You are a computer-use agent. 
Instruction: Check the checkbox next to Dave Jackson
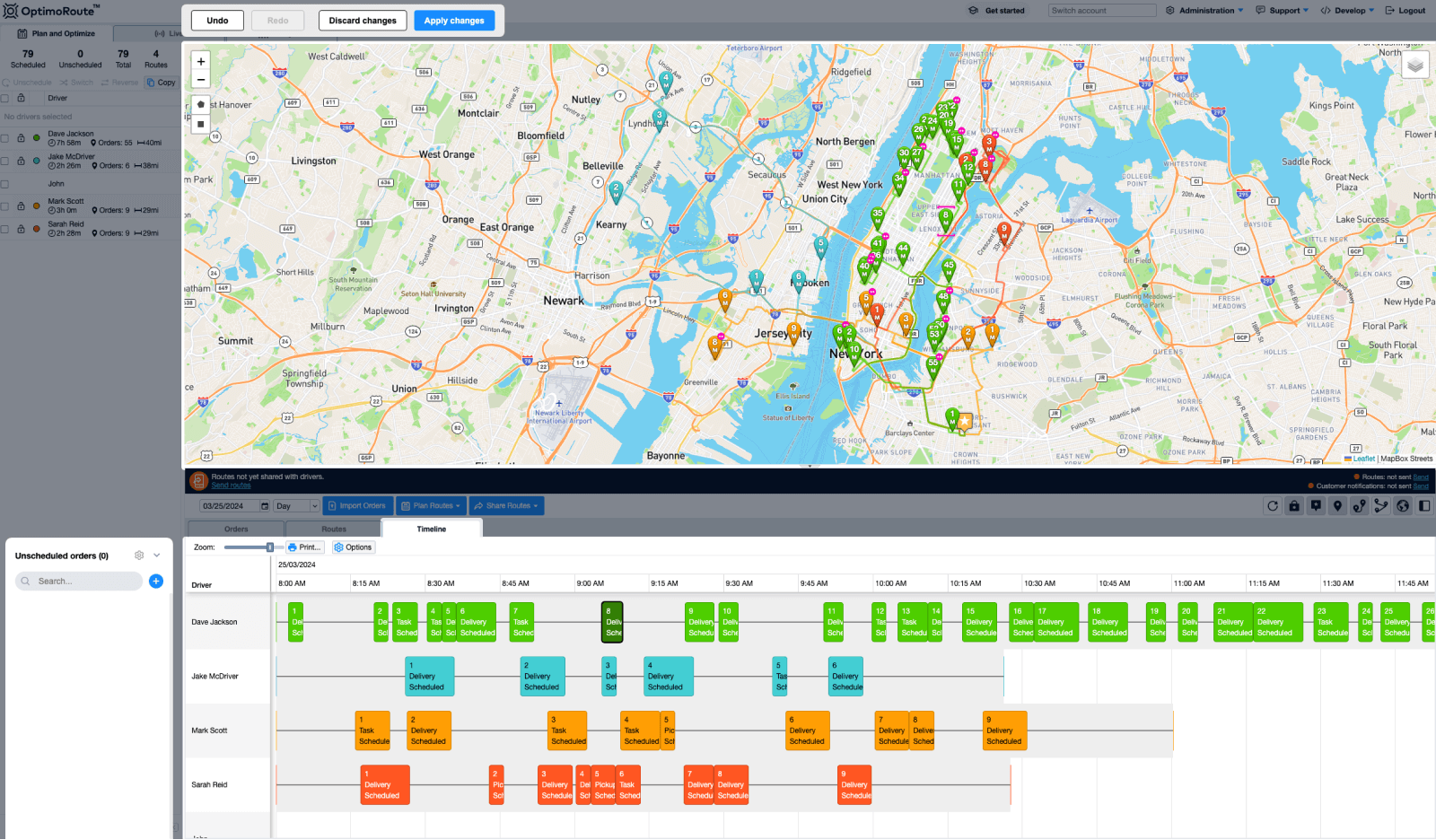tap(5, 138)
